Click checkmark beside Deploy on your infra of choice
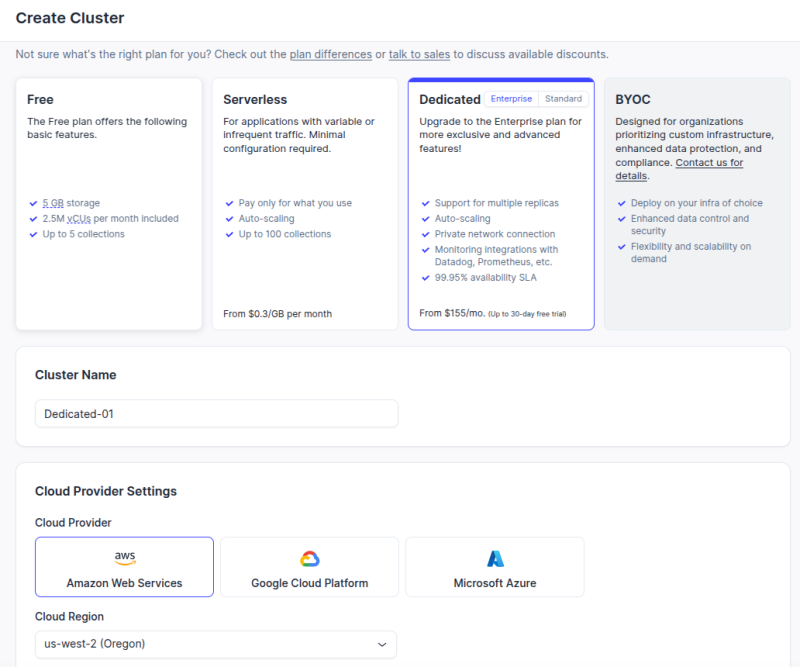 click(622, 203)
